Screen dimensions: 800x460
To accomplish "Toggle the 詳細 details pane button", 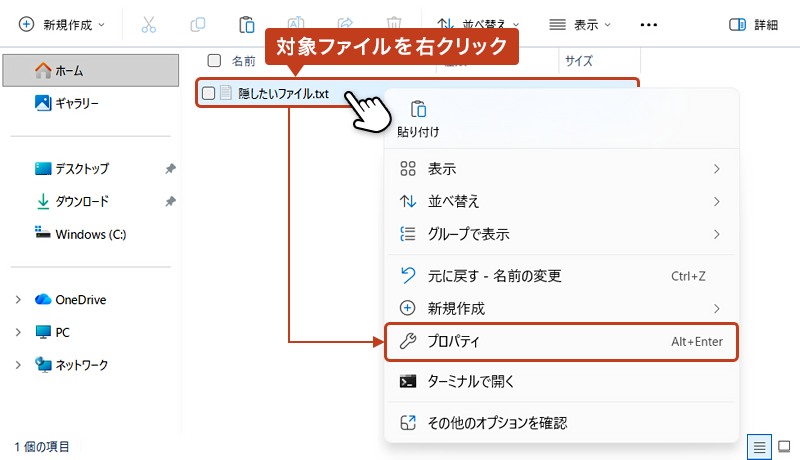I will (753, 24).
